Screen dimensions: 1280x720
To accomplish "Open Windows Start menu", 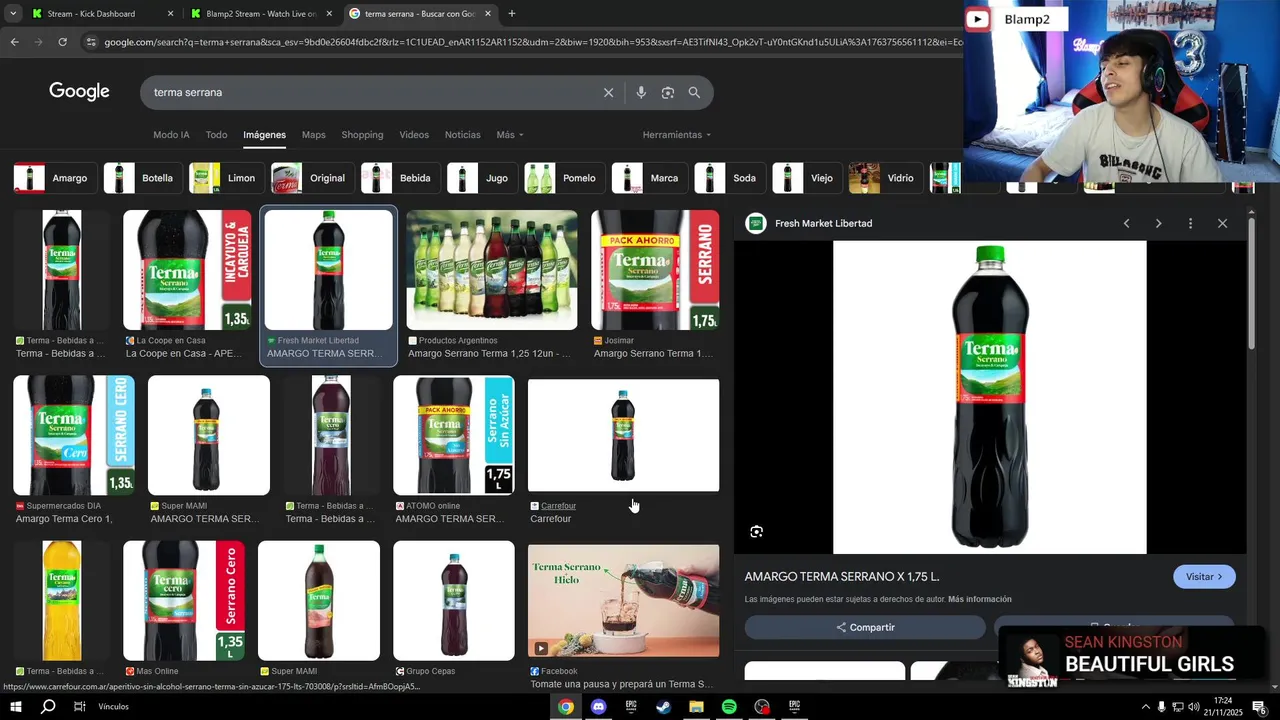I will pyautogui.click(x=16, y=707).
